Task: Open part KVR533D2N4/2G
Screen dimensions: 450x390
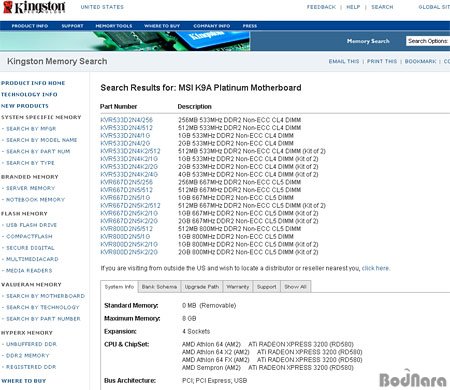Action: [x=125, y=143]
